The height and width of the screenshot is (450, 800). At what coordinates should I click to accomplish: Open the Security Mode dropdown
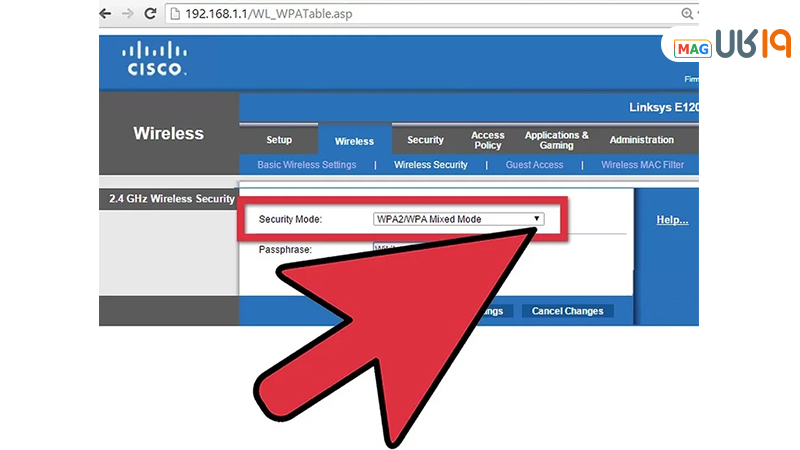point(457,218)
